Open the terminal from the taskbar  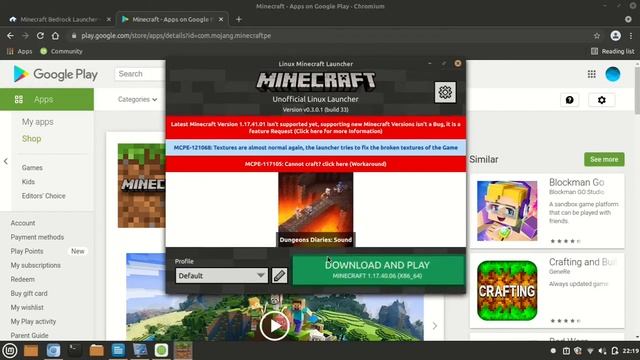click(74, 350)
